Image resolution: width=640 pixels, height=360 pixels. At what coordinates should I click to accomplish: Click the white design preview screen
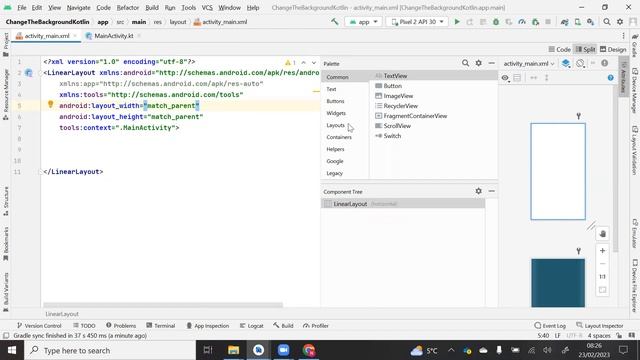pos(558,171)
